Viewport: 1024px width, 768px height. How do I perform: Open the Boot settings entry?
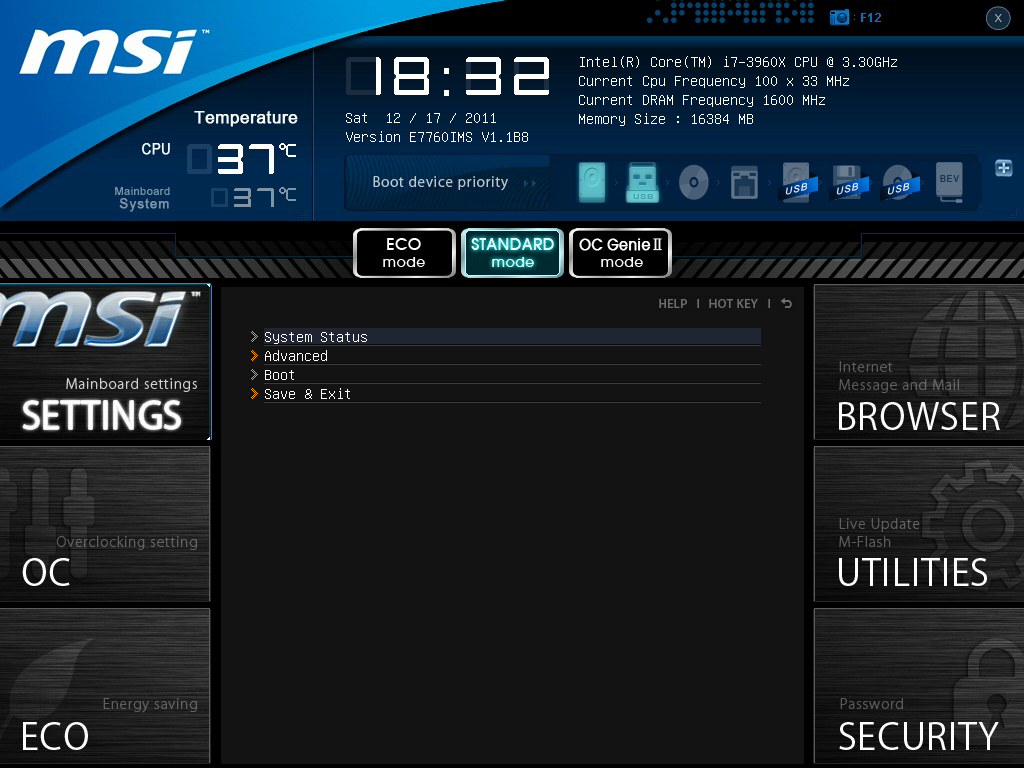point(512,375)
